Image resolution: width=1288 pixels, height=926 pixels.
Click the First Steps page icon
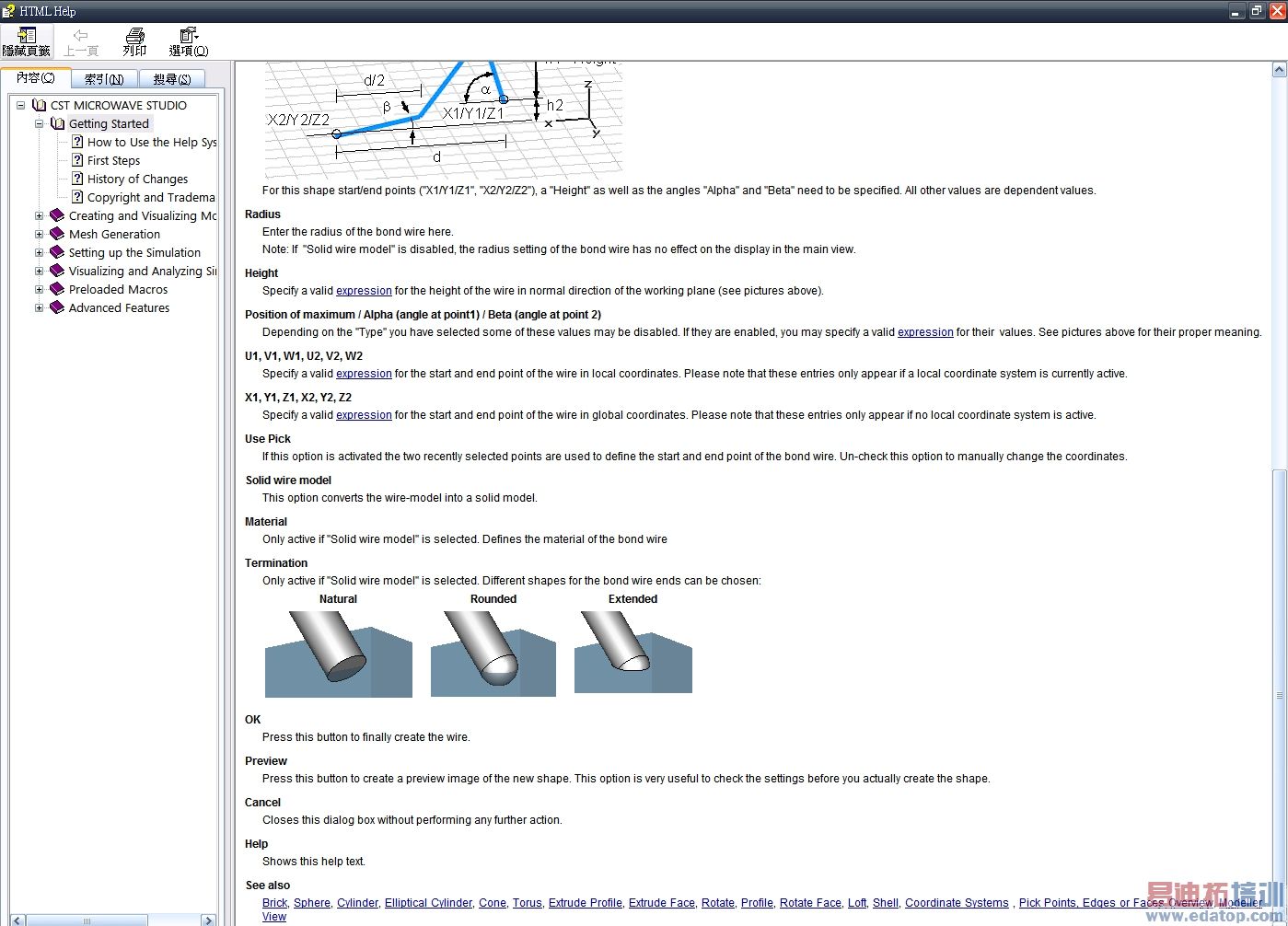pos(77,160)
